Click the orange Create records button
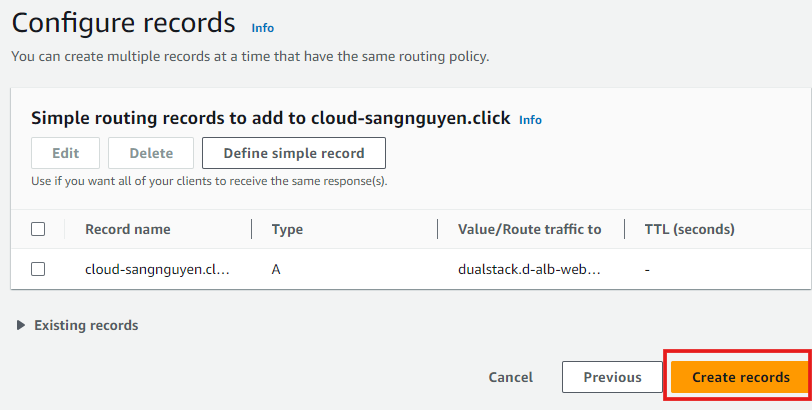This screenshot has width=812, height=410. click(740, 377)
